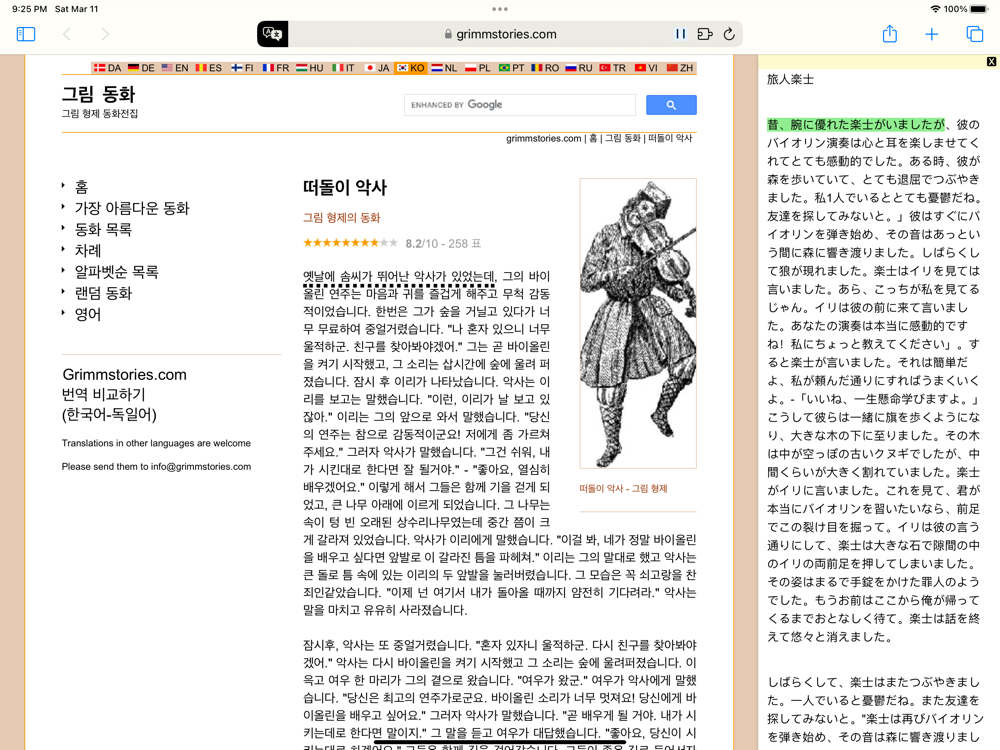Image resolution: width=1000 pixels, height=750 pixels.
Task: Go back to previous page
Action: 66,34
